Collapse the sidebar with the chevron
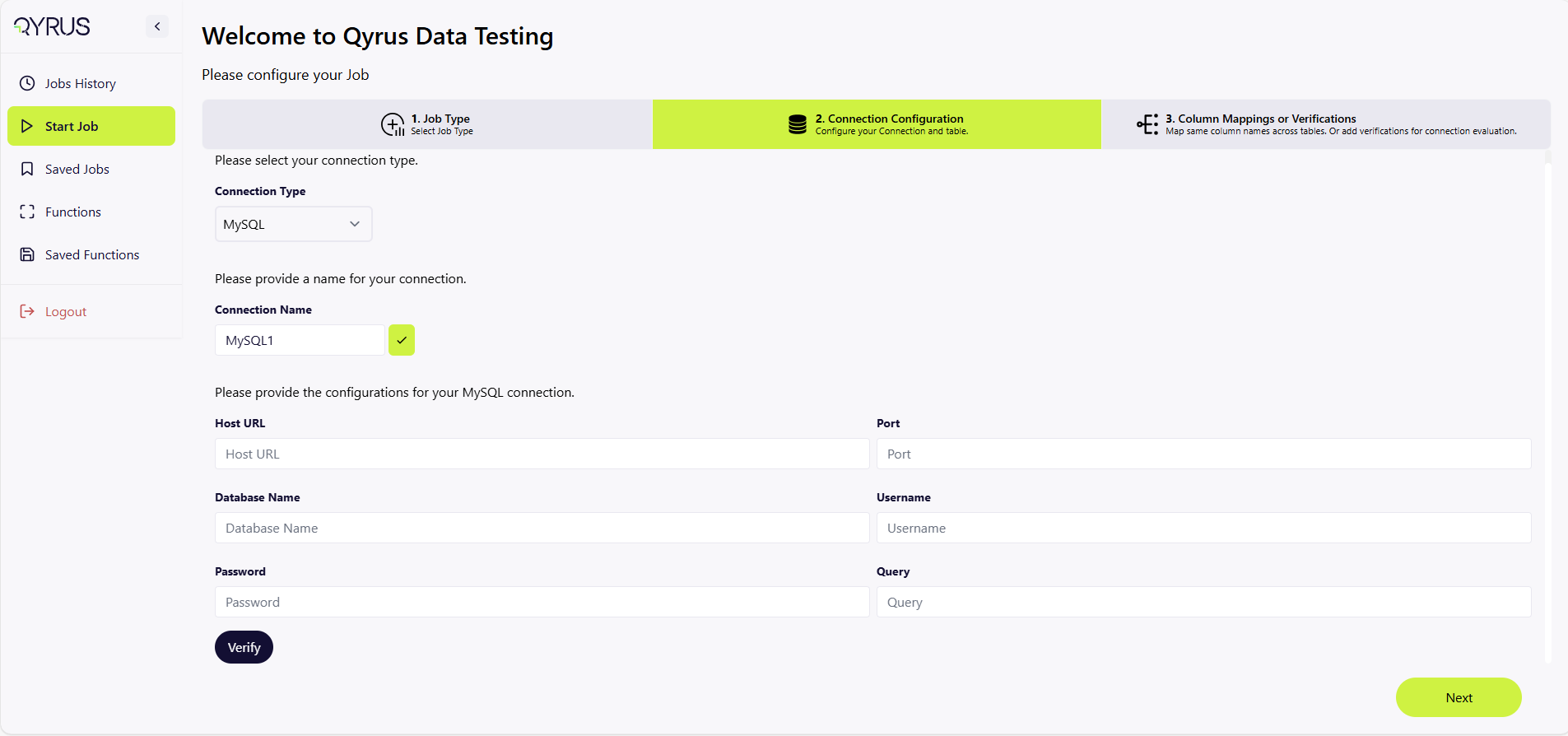Image resolution: width=1568 pixels, height=736 pixels. [157, 26]
